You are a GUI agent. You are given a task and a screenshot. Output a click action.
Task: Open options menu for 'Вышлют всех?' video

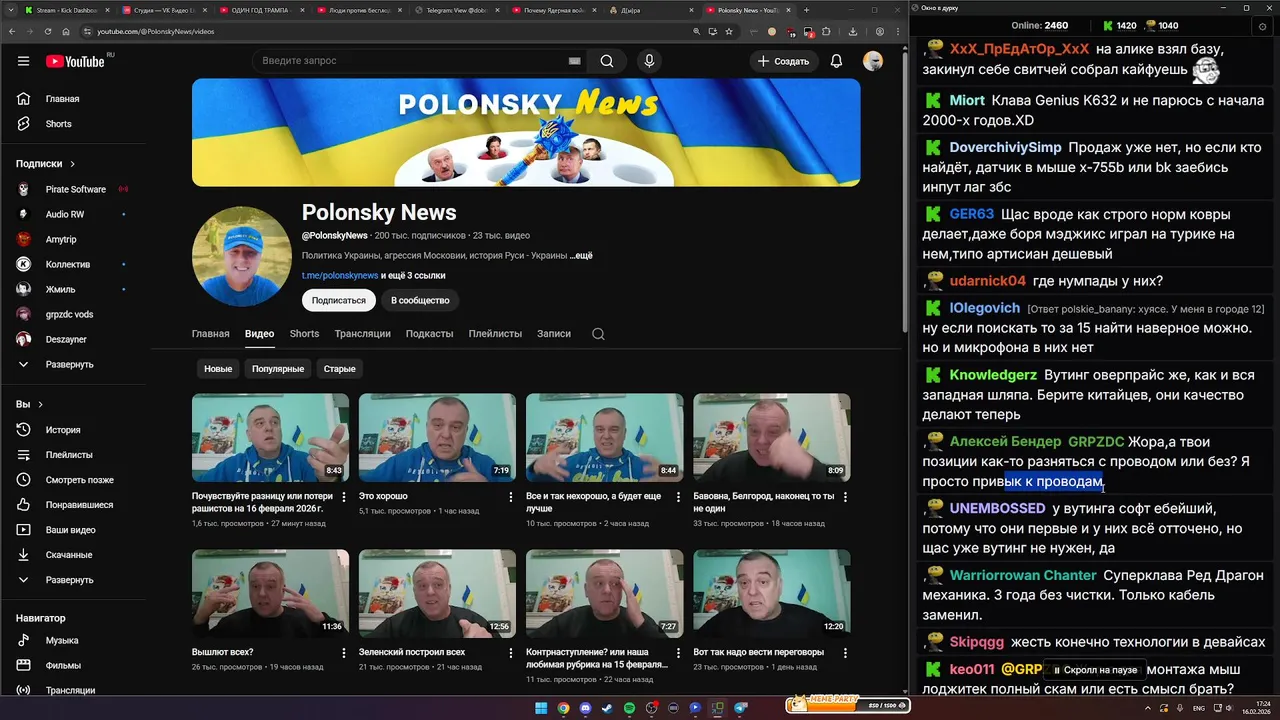(x=343, y=653)
